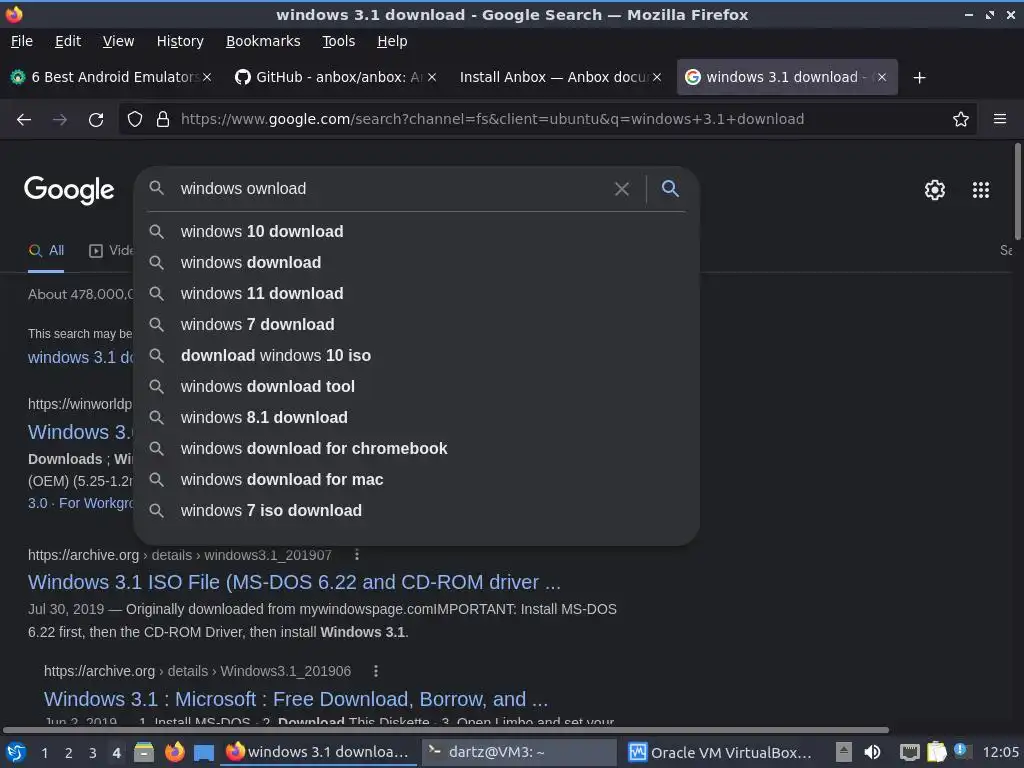
Task: Open the Edit menu
Action: tap(68, 41)
